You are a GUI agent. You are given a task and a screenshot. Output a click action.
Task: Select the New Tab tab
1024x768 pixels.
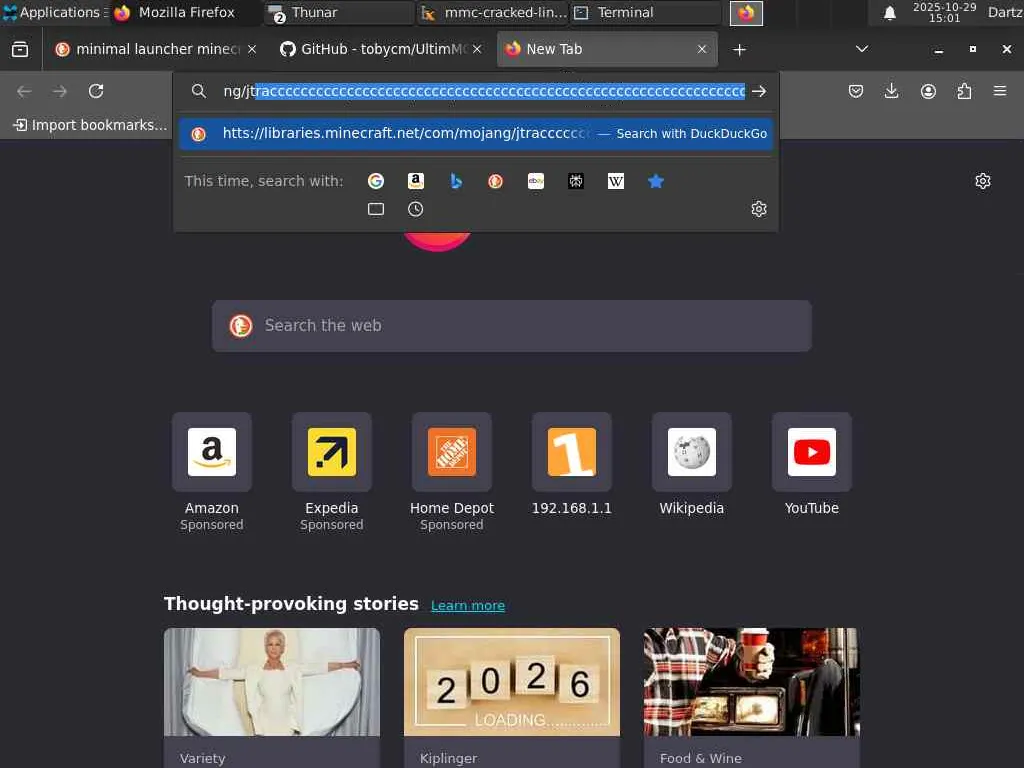[x=607, y=49]
